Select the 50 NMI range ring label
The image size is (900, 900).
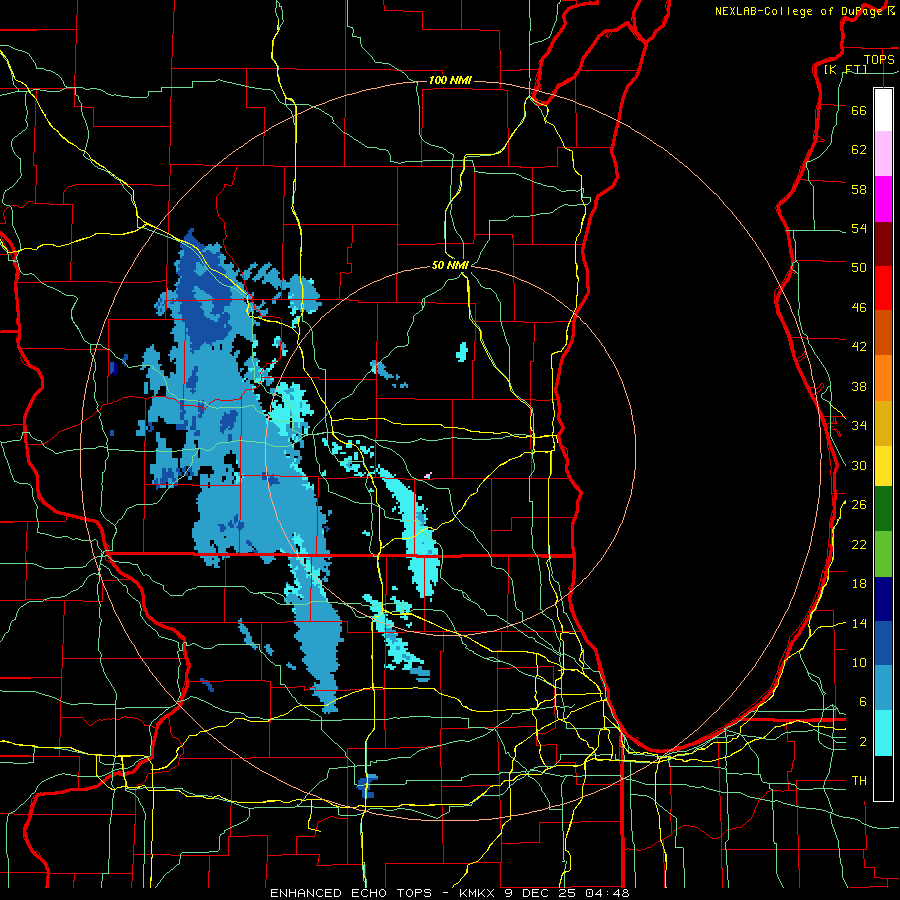pos(450,265)
